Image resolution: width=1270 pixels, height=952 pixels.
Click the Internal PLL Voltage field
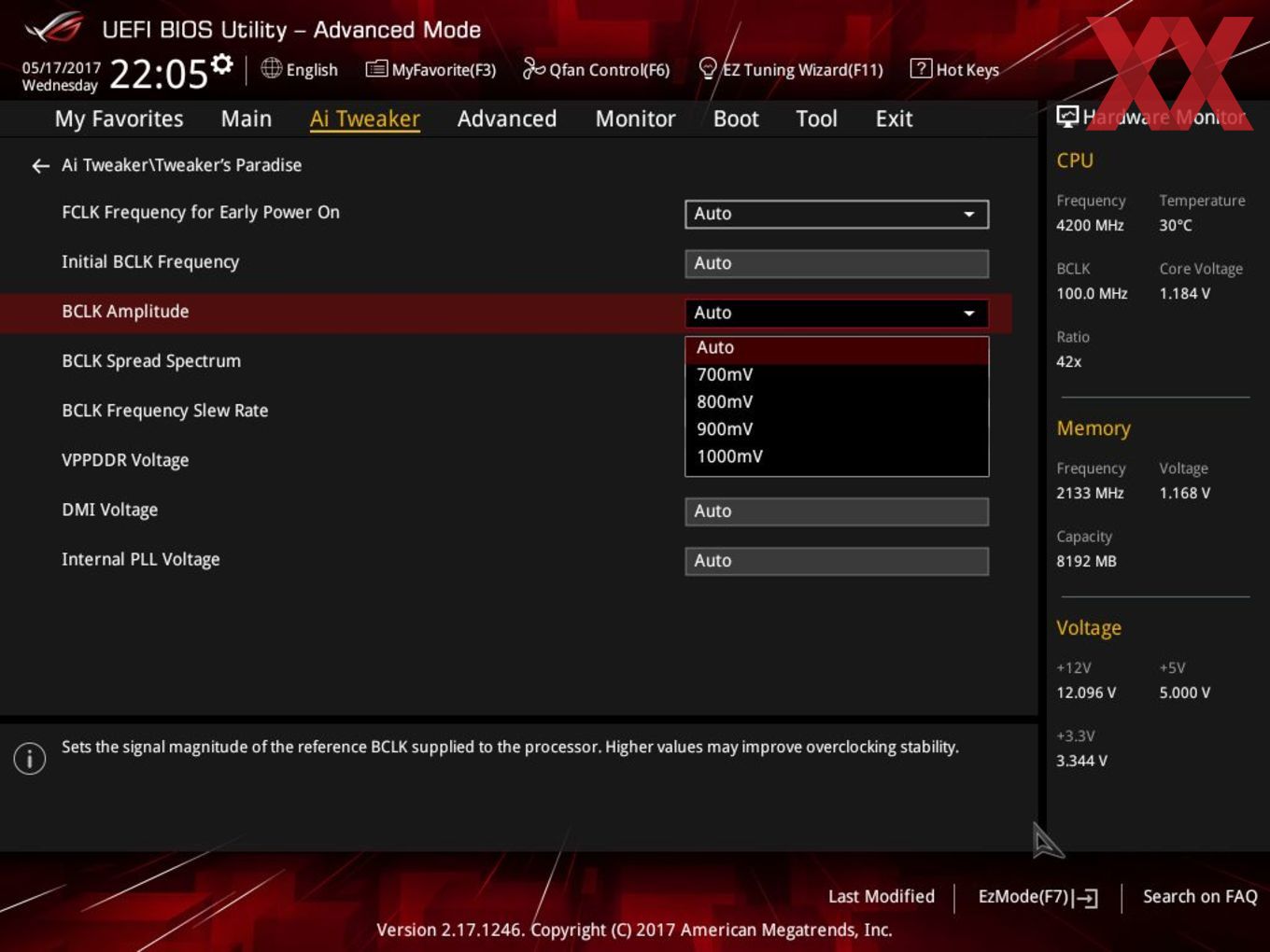coord(837,561)
